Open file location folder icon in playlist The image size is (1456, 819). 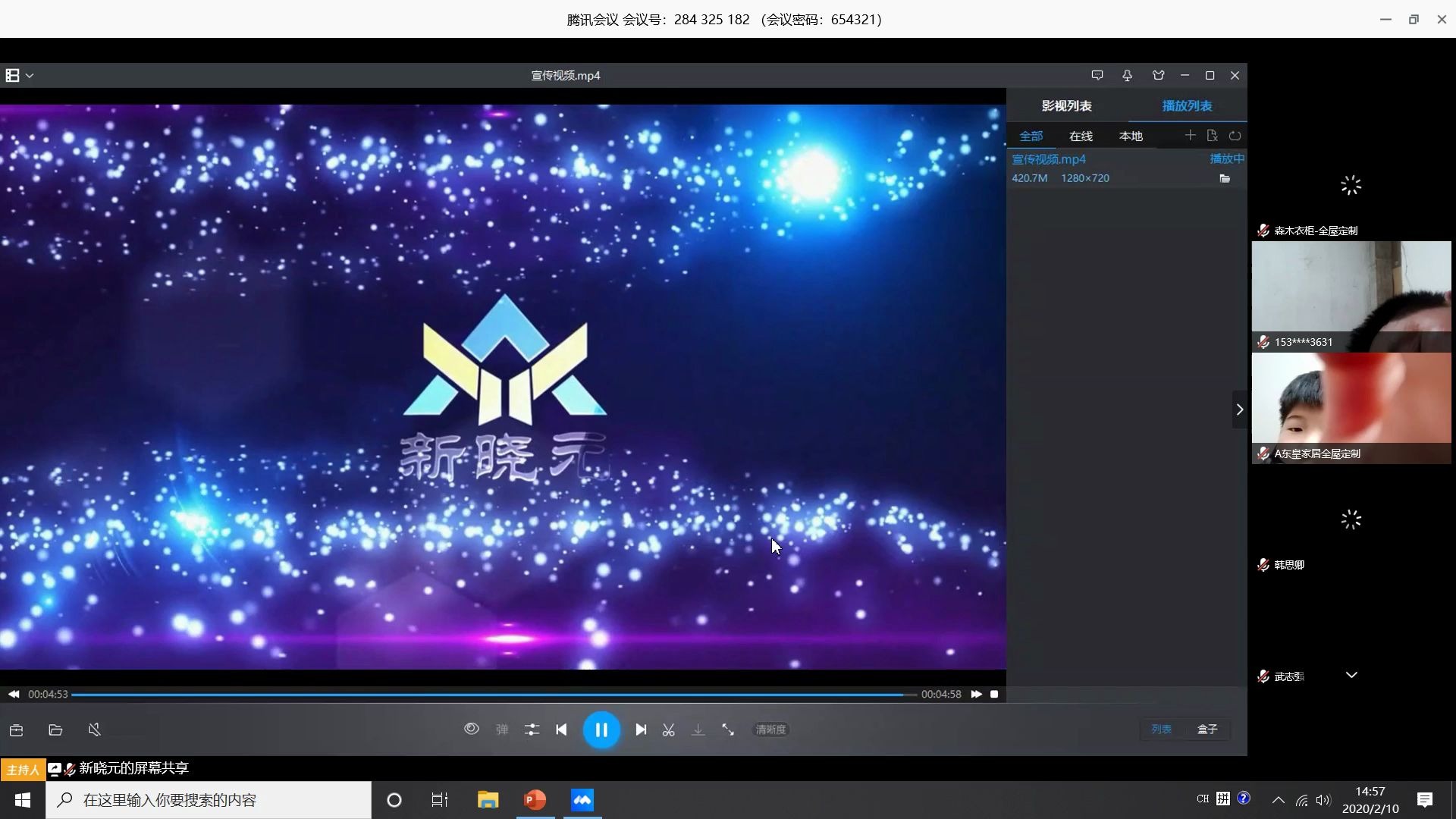pos(1225,178)
